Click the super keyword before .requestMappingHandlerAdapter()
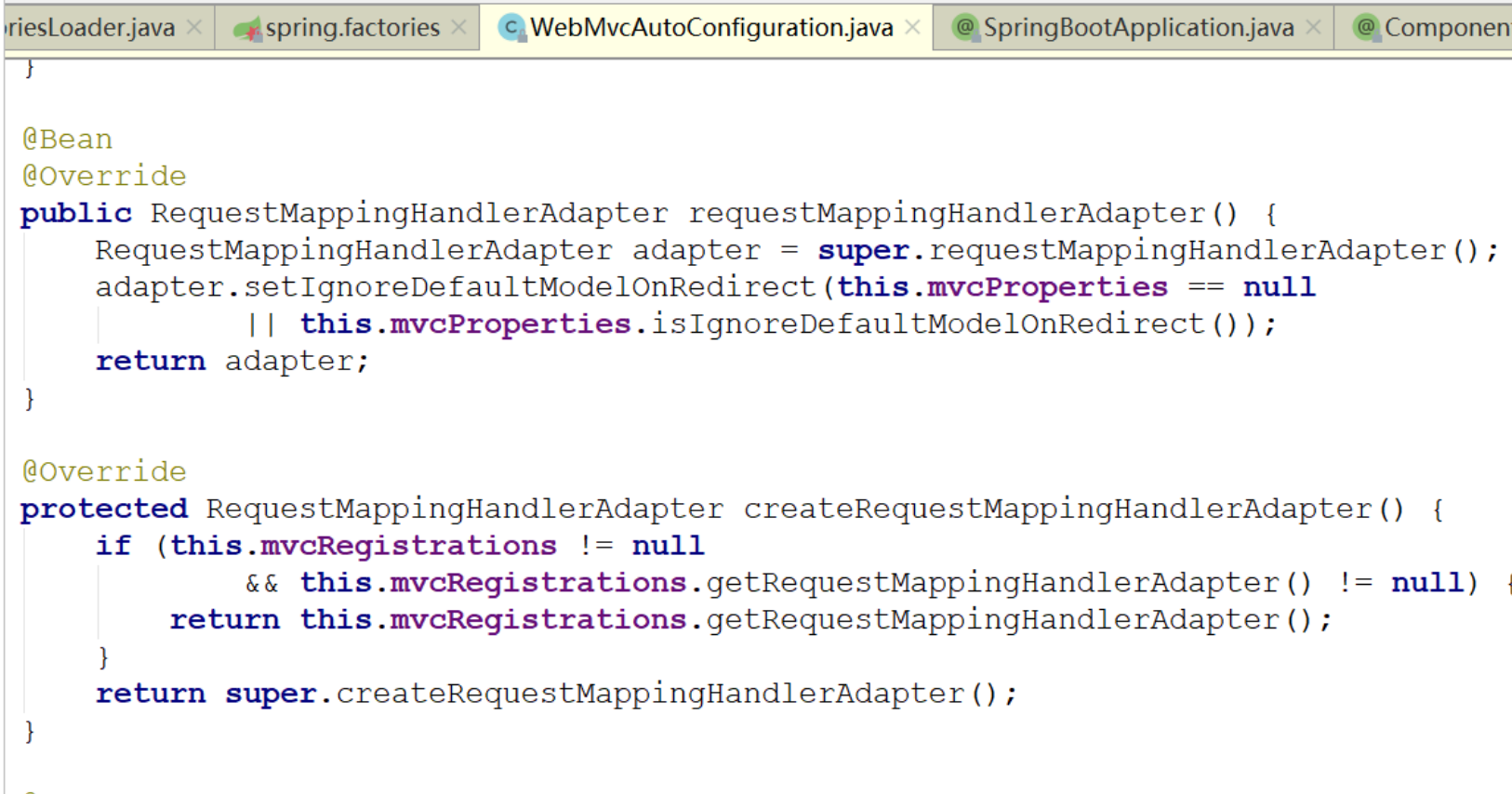 click(863, 251)
